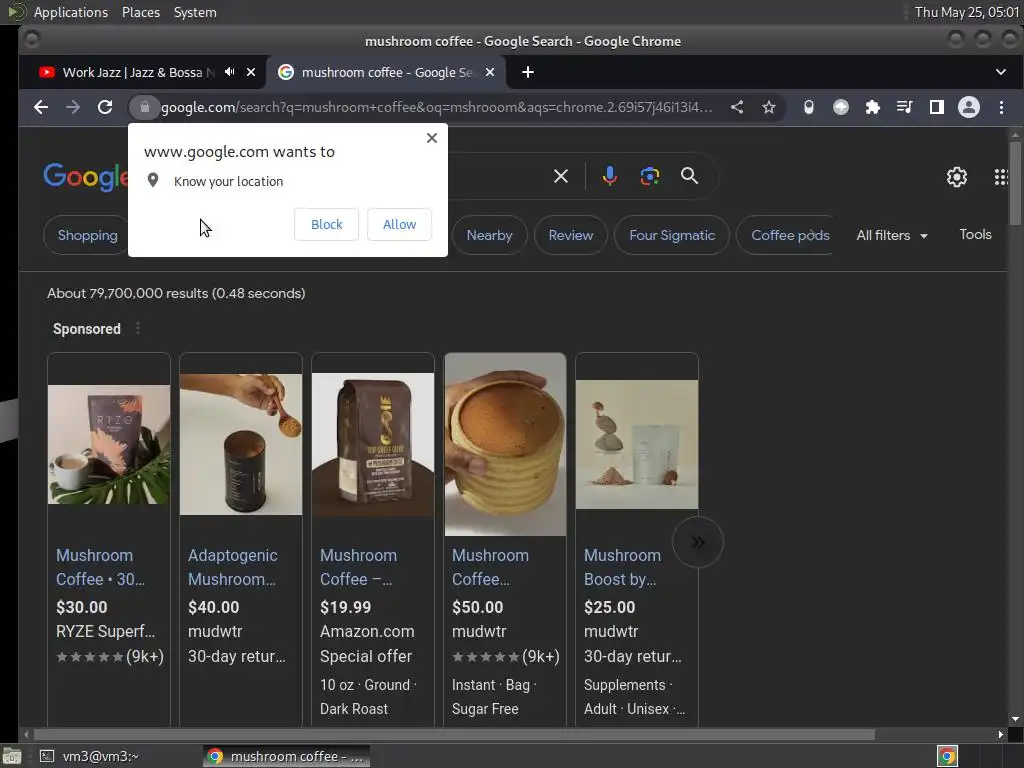
Task: Close the mushroom coffee Google tab
Action: point(490,72)
